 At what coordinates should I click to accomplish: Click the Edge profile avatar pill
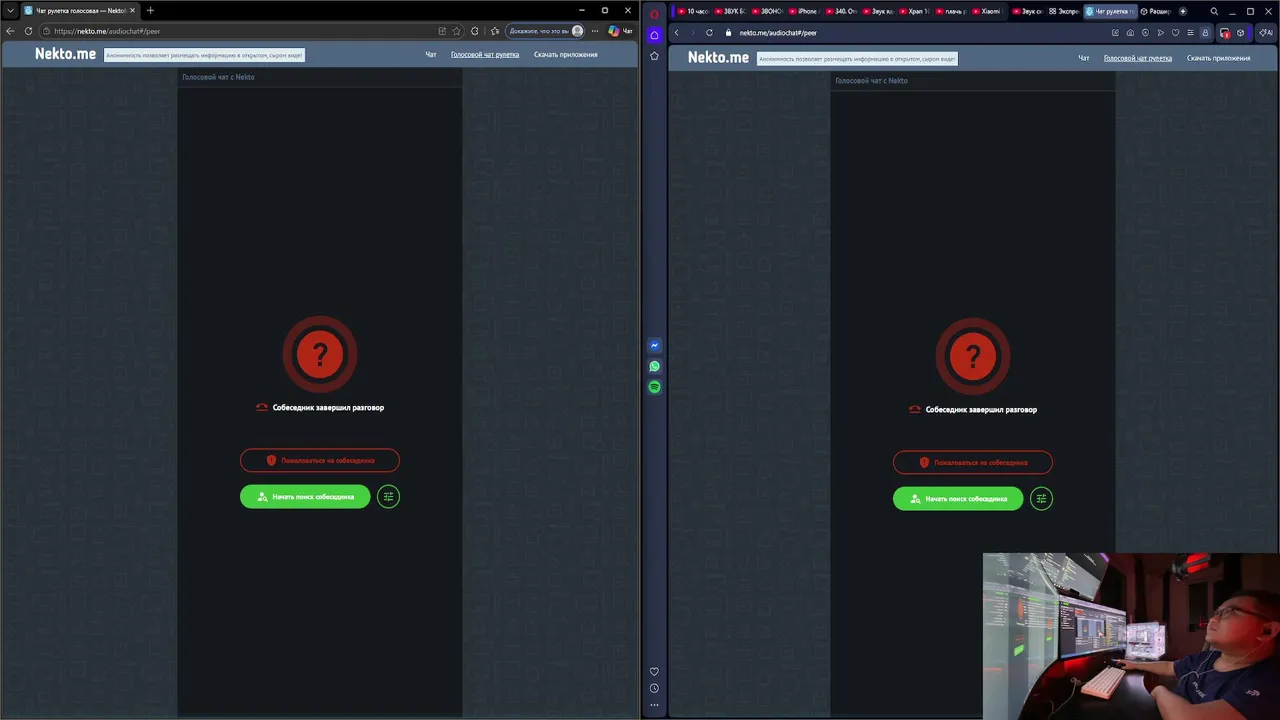click(x=545, y=31)
